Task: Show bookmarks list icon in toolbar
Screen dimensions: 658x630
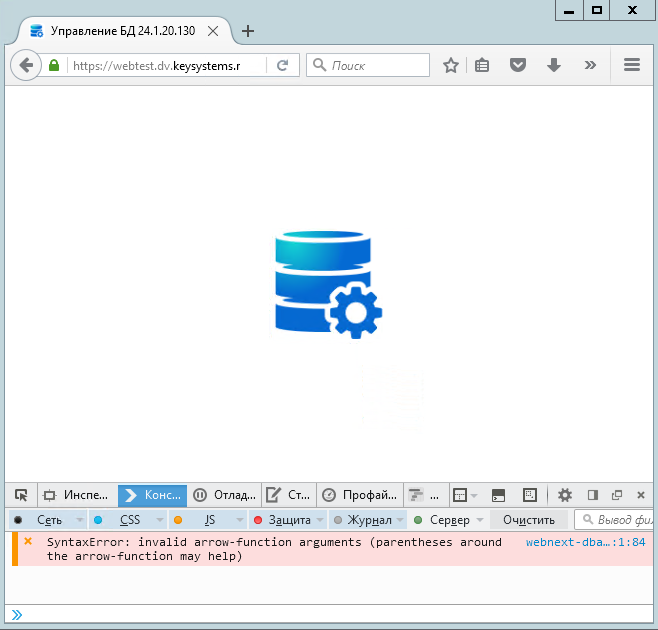Action: 482,65
